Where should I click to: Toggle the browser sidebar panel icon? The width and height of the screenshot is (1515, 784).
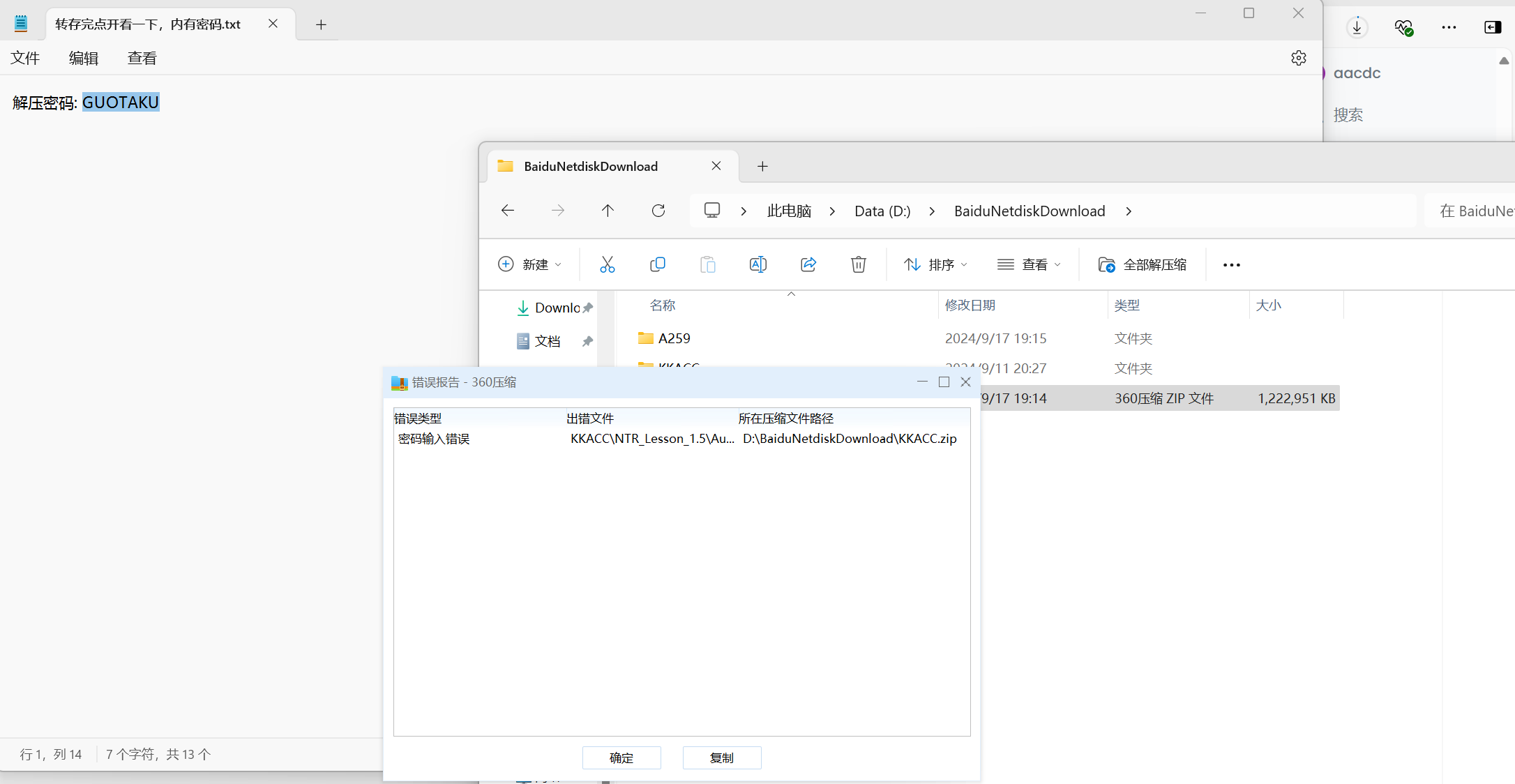click(x=1493, y=27)
